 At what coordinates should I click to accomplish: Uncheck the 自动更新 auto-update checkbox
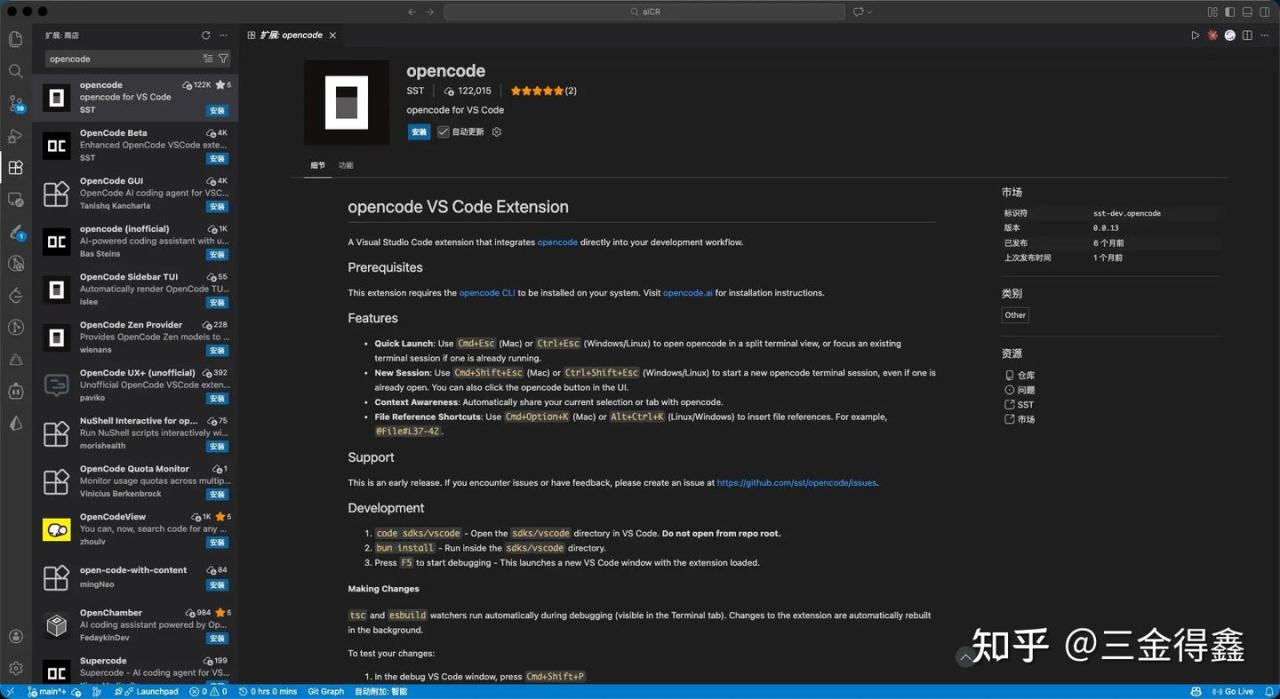pyautogui.click(x=443, y=132)
